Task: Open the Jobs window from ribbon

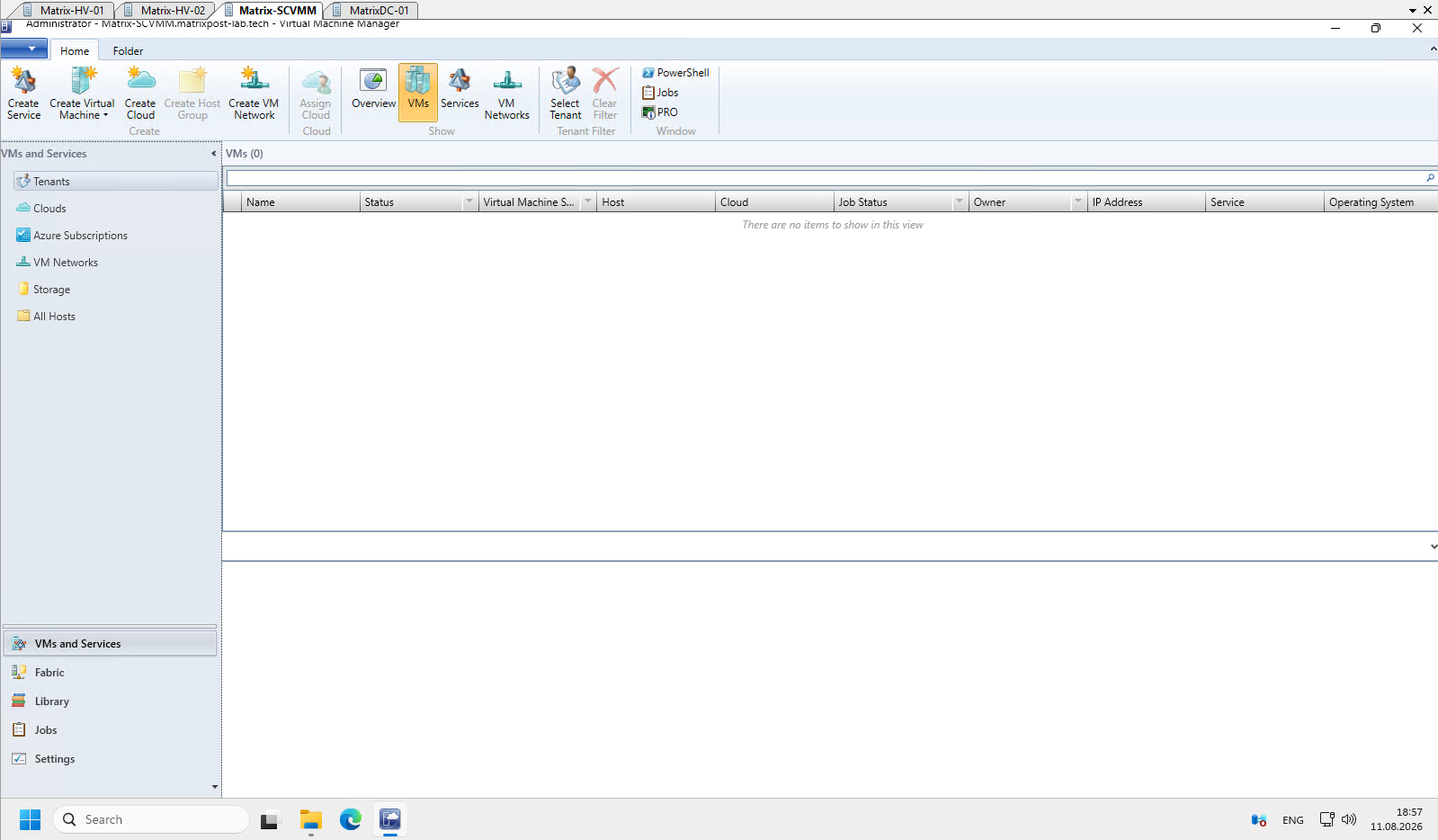Action: [x=661, y=93]
